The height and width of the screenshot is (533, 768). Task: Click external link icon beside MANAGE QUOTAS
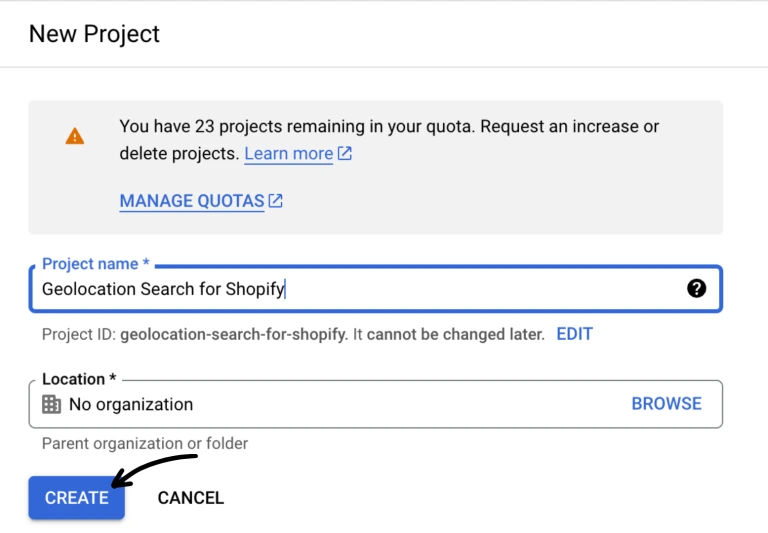pos(276,201)
